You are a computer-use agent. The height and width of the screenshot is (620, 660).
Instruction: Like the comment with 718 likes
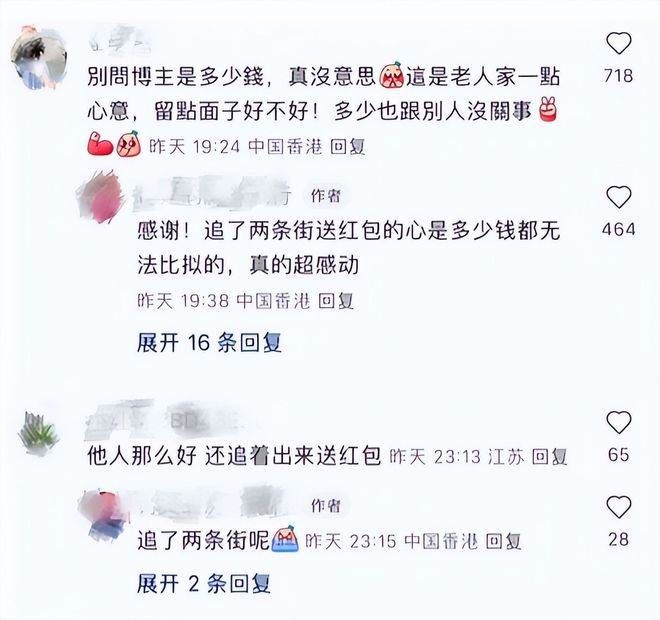[619, 43]
